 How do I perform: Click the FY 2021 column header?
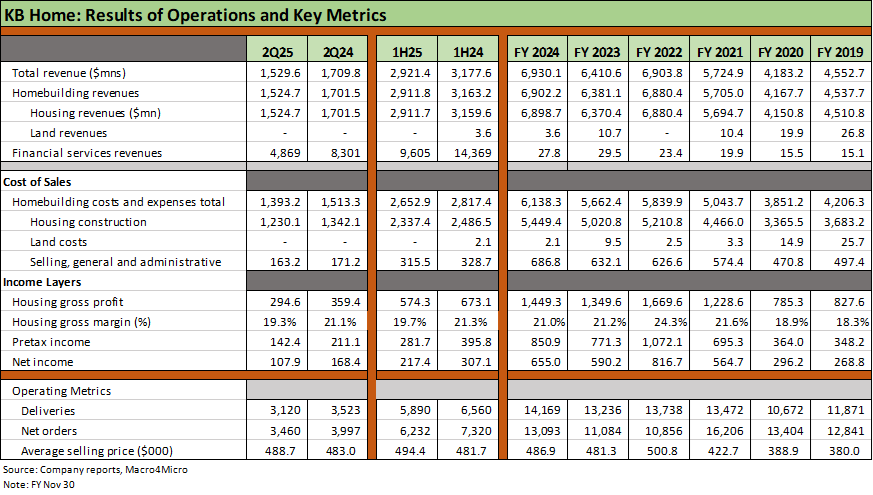tap(720, 52)
